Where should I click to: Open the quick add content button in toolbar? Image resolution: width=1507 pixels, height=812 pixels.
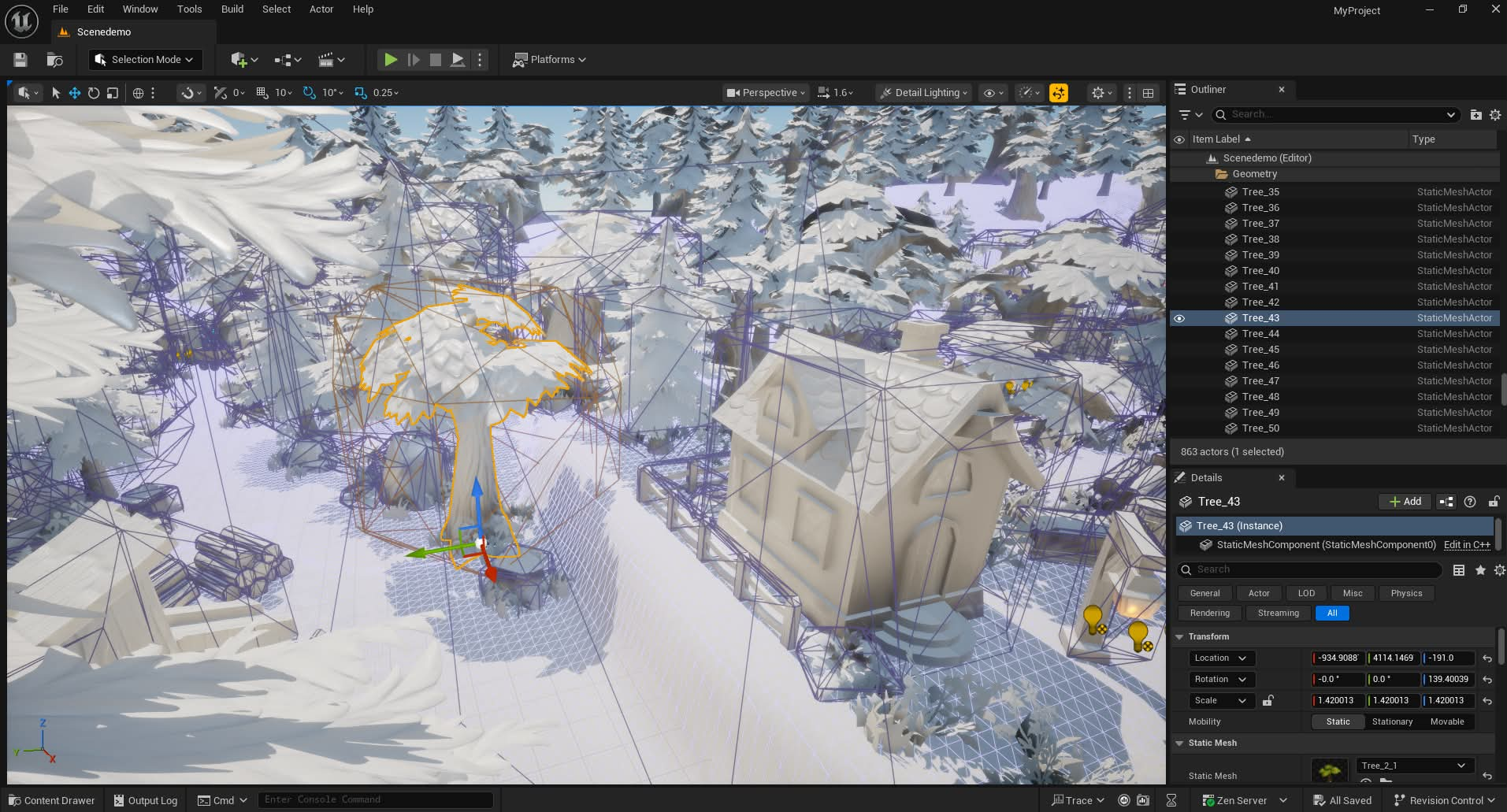click(x=244, y=60)
